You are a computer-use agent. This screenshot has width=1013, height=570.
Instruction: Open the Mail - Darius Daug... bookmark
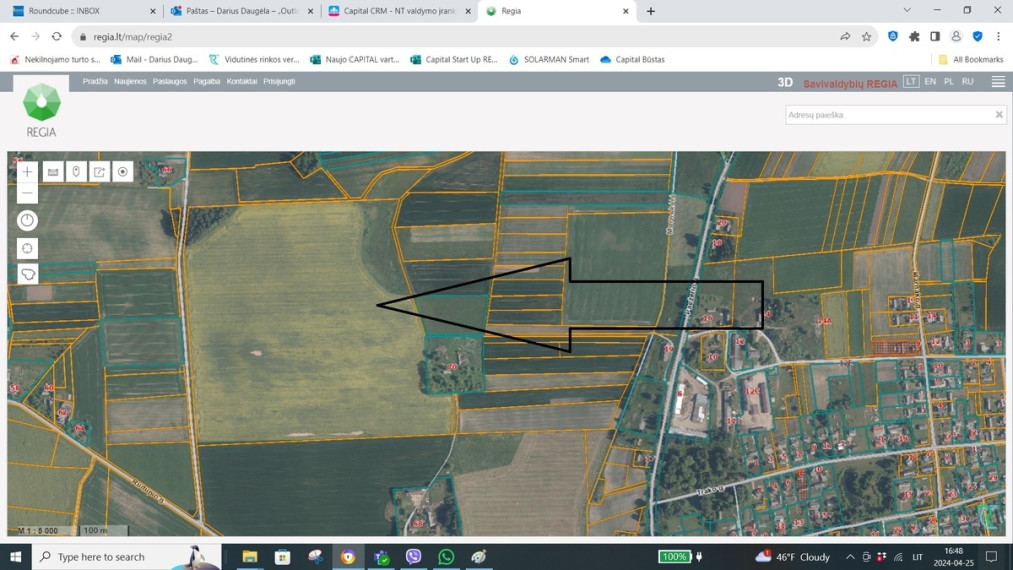coord(154,59)
